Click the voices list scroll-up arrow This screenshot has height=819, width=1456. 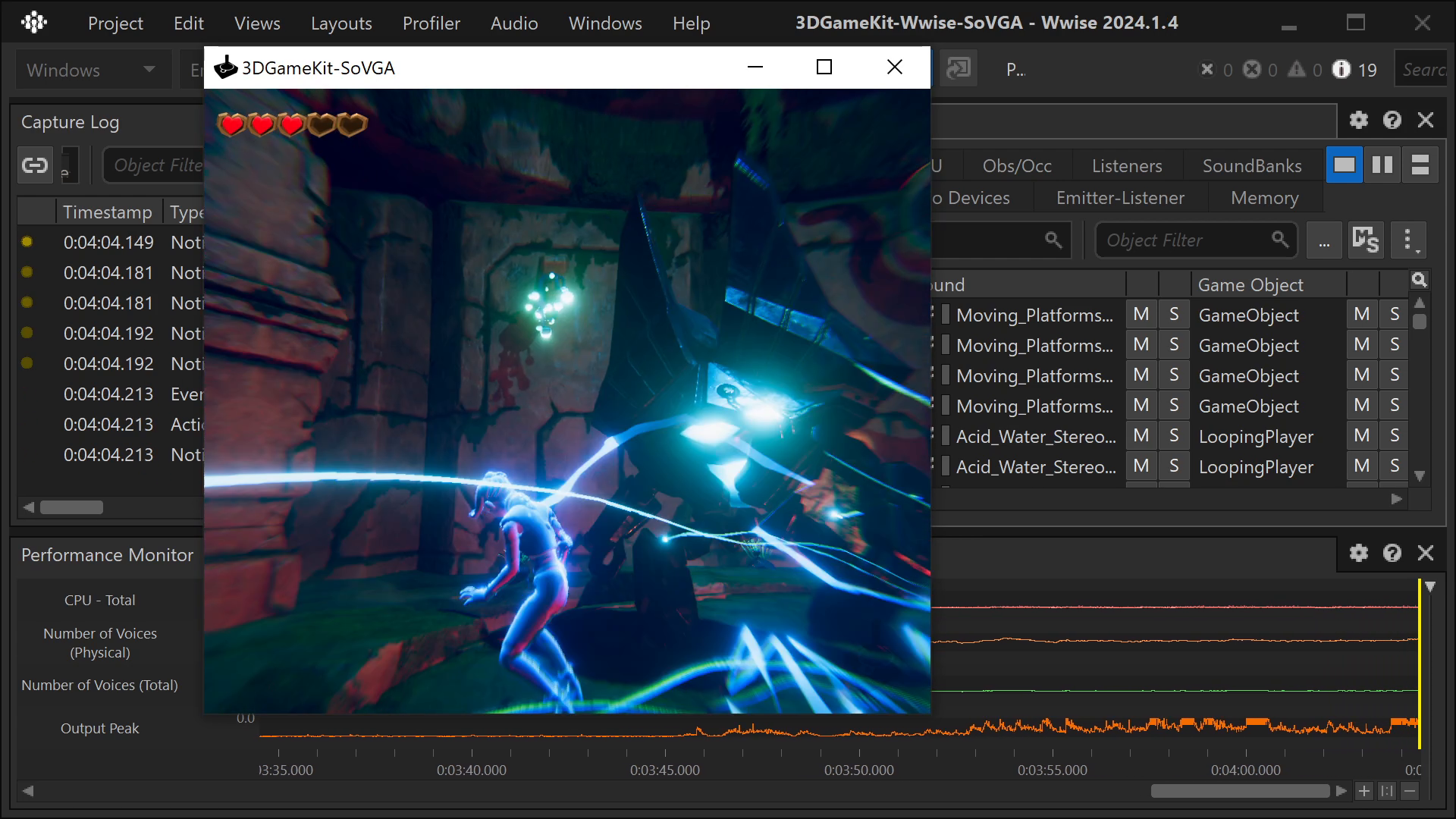1420,303
